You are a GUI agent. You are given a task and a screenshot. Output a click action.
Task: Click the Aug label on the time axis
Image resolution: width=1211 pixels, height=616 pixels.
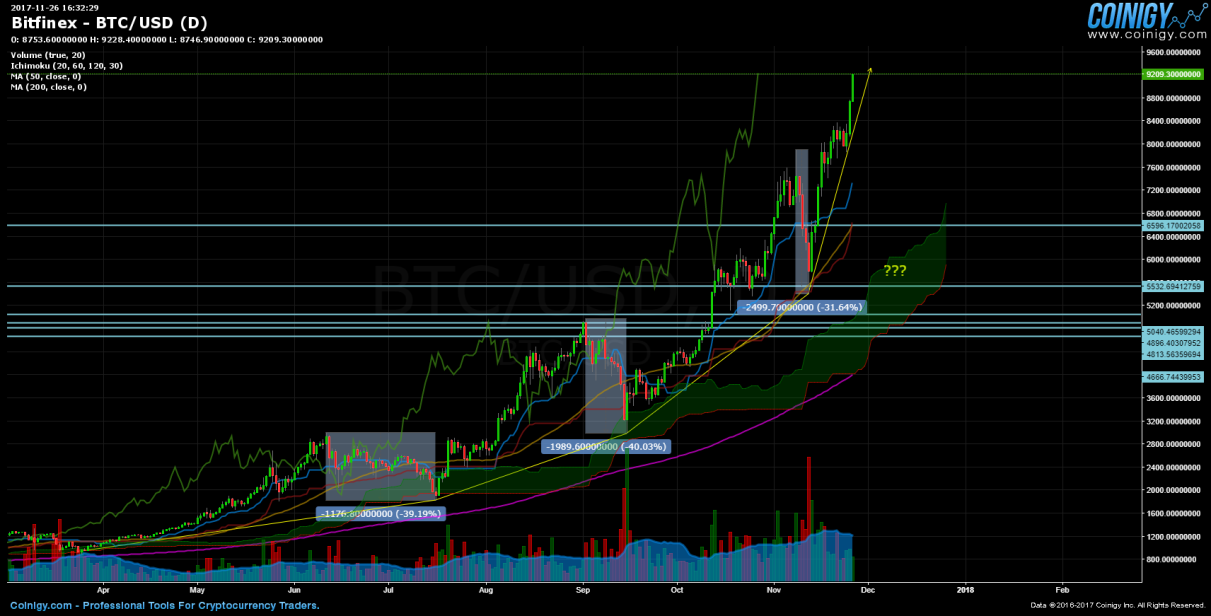484,590
